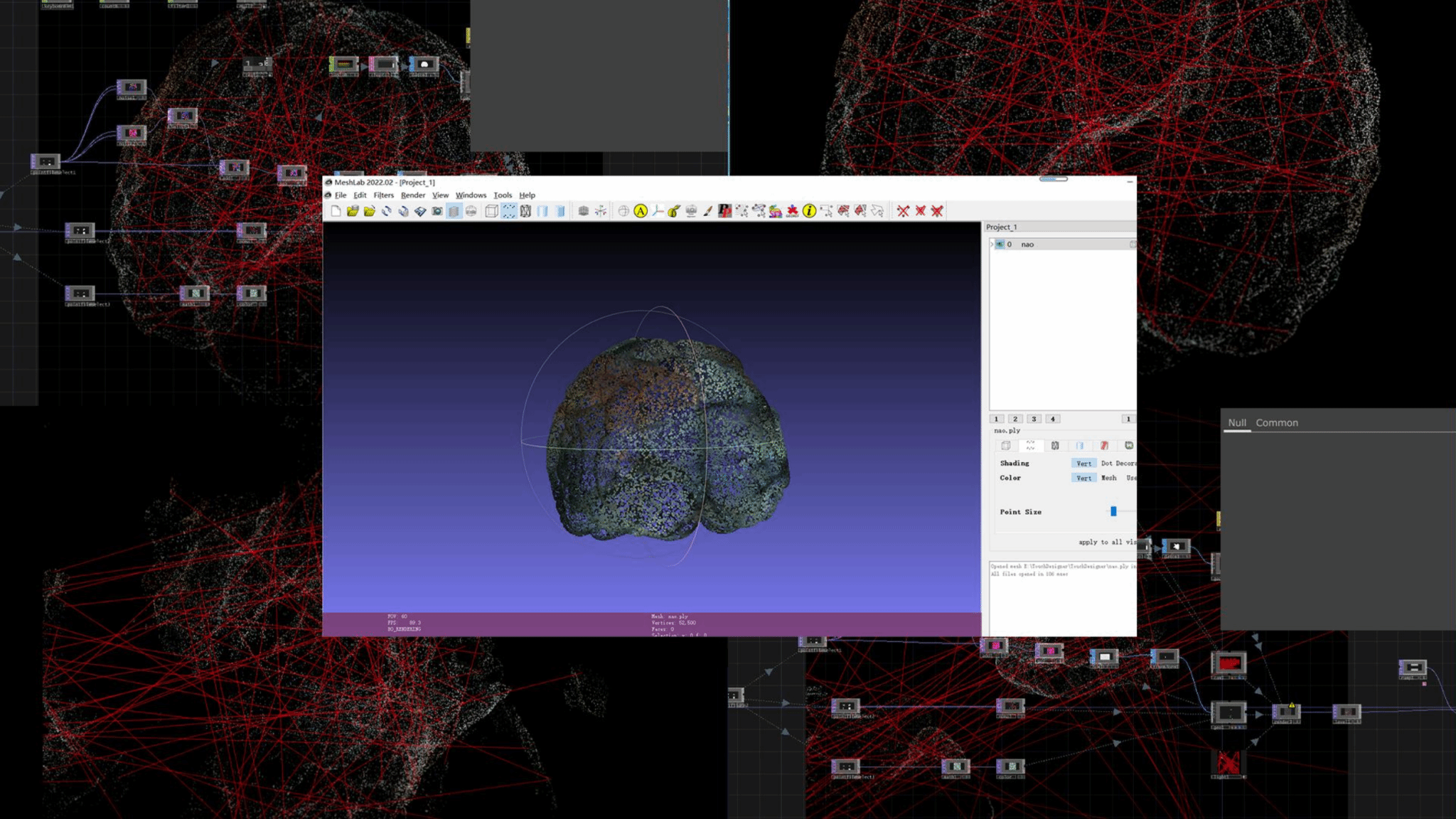
Task: Click the Snapshot camera icon
Action: (x=437, y=211)
